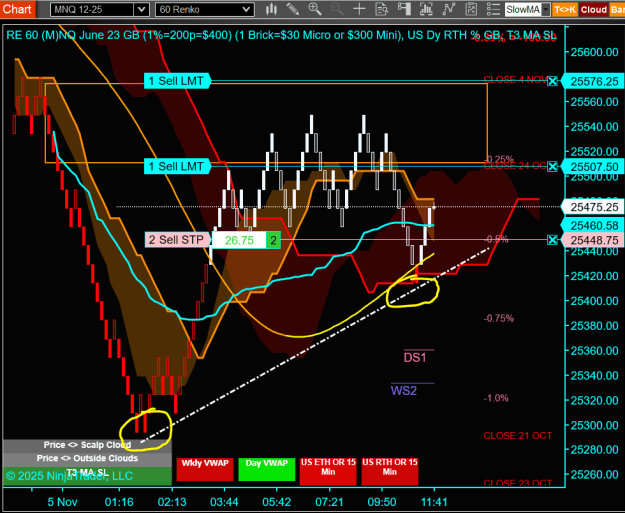Screen dimensions: 625x513
Task: Cancel the 25448.75 sell stop order X
Action: pos(552,240)
